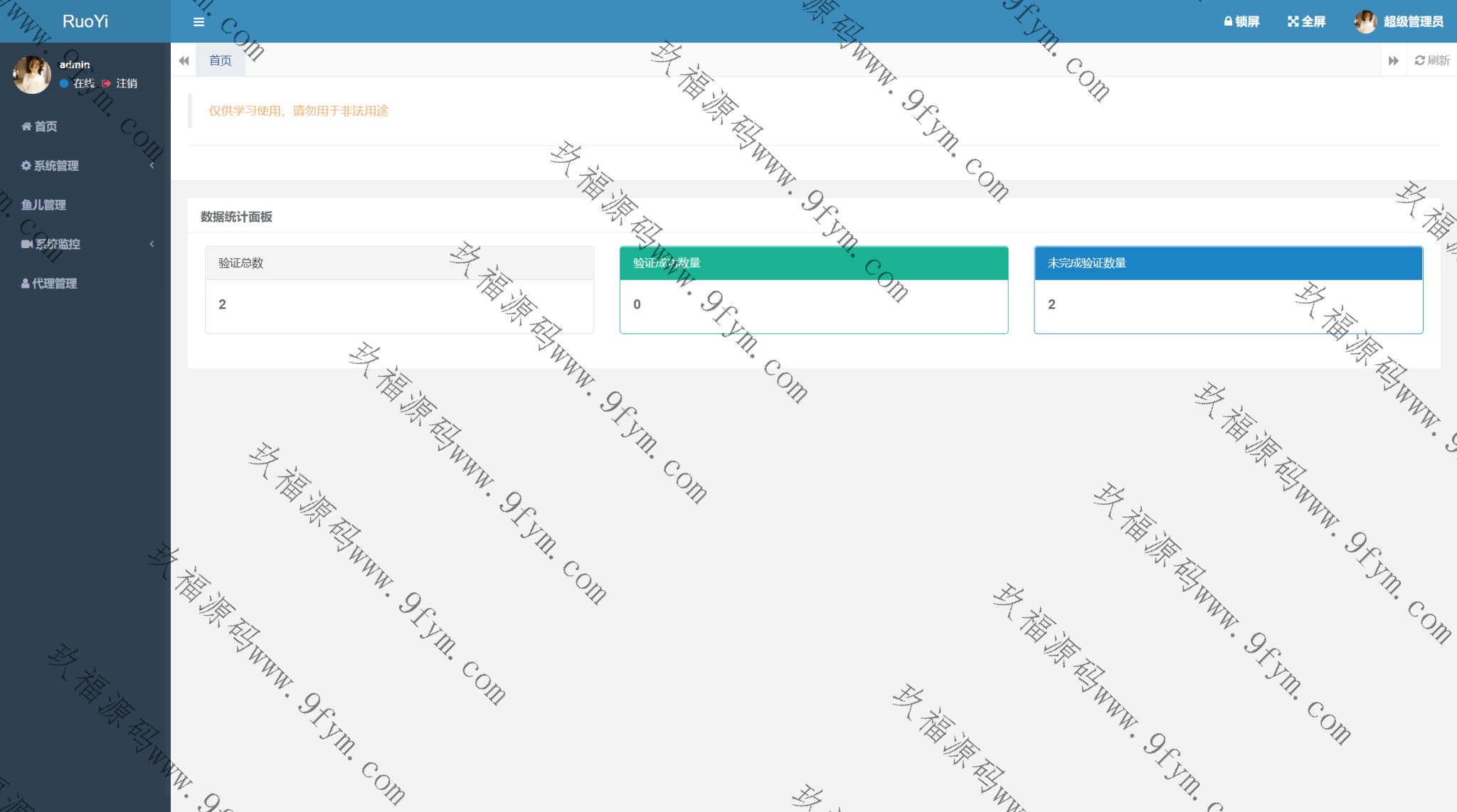This screenshot has width=1457, height=812.
Task: Click the 首页 home icon in sidebar
Action: click(26, 127)
